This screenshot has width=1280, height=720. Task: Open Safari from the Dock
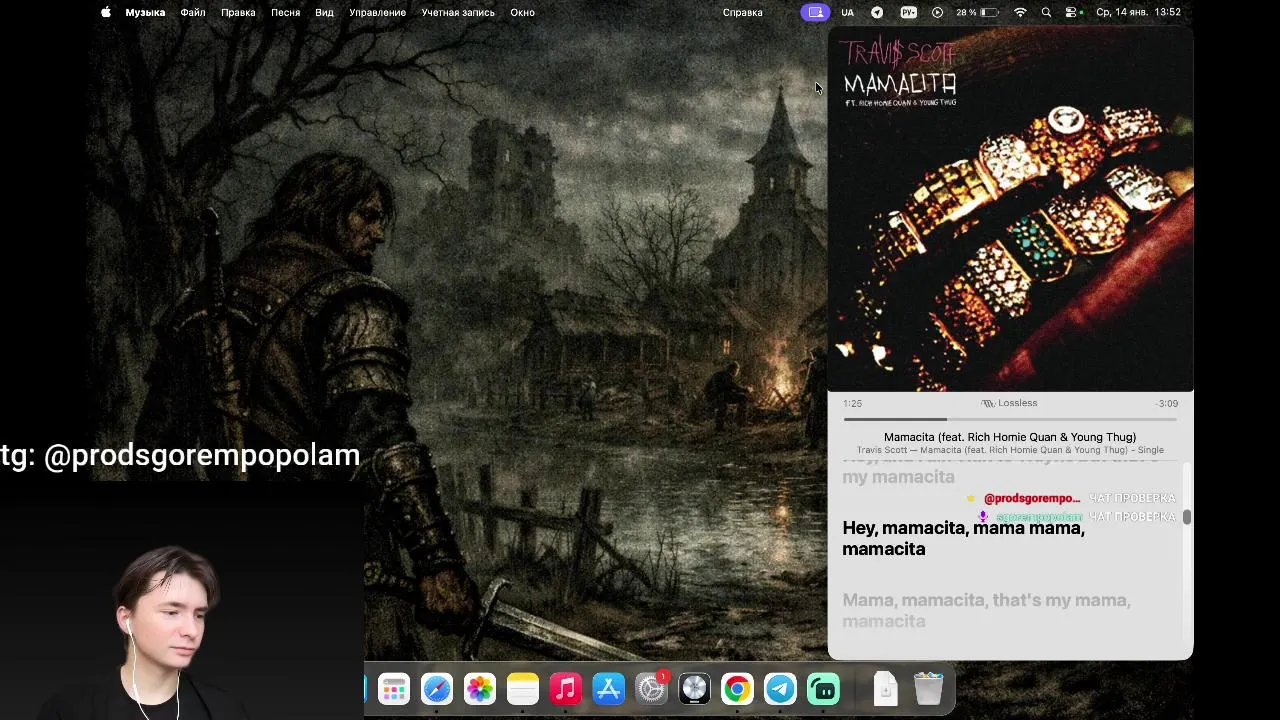click(x=437, y=689)
